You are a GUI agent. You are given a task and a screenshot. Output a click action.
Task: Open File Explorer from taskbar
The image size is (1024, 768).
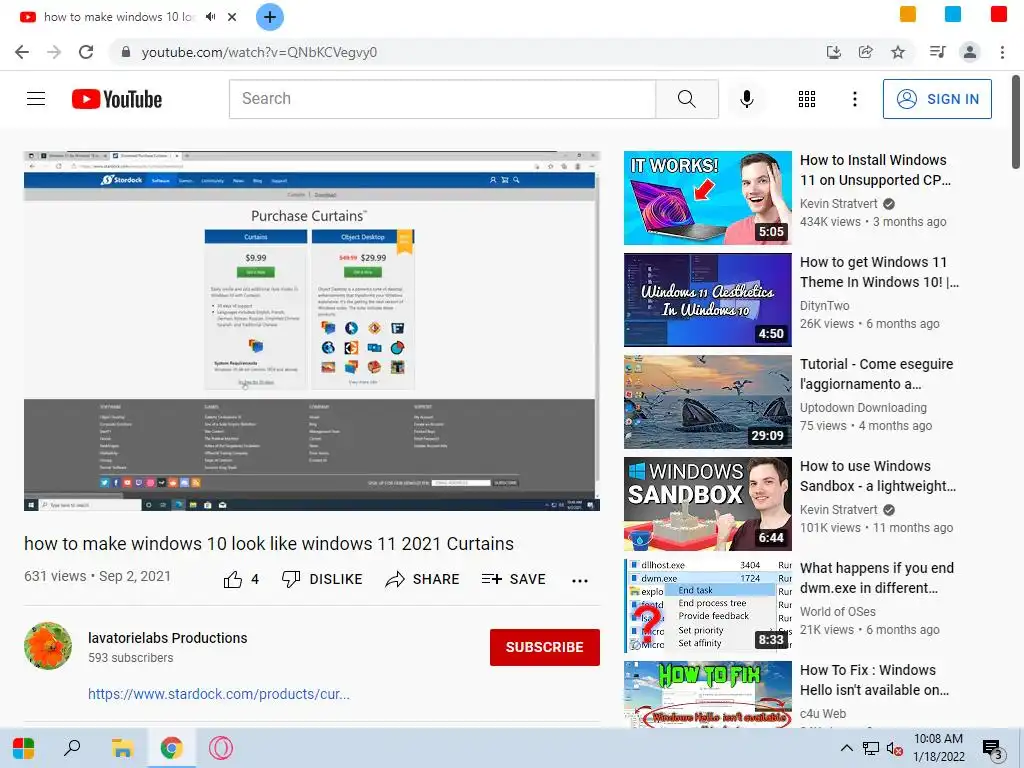tap(122, 748)
